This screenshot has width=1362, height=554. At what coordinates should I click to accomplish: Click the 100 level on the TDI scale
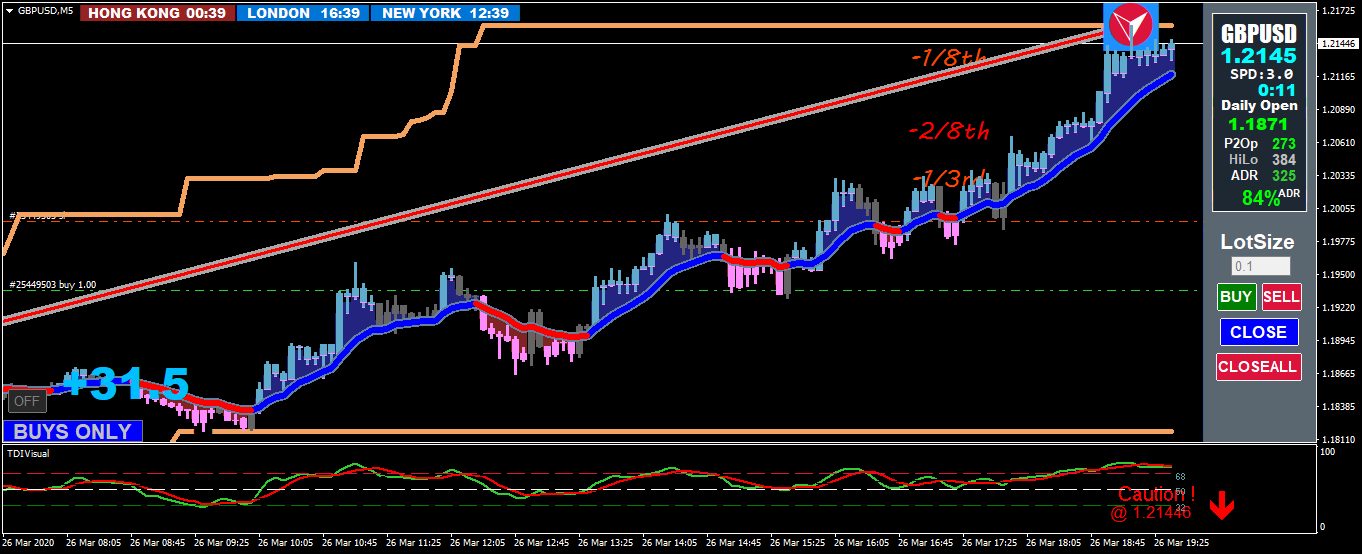[x=1327, y=453]
